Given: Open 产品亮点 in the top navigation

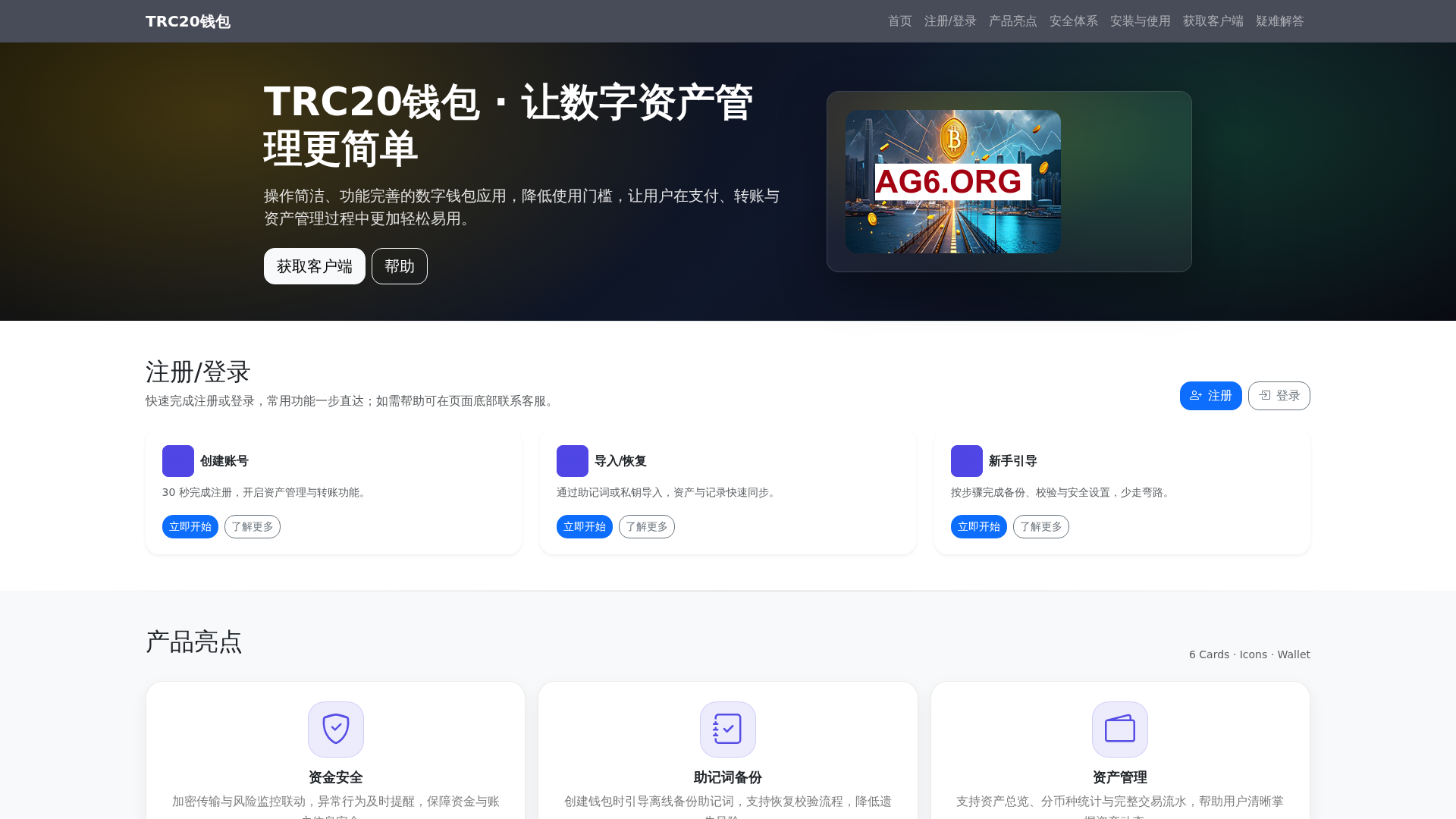Looking at the screenshot, I should (x=1013, y=21).
